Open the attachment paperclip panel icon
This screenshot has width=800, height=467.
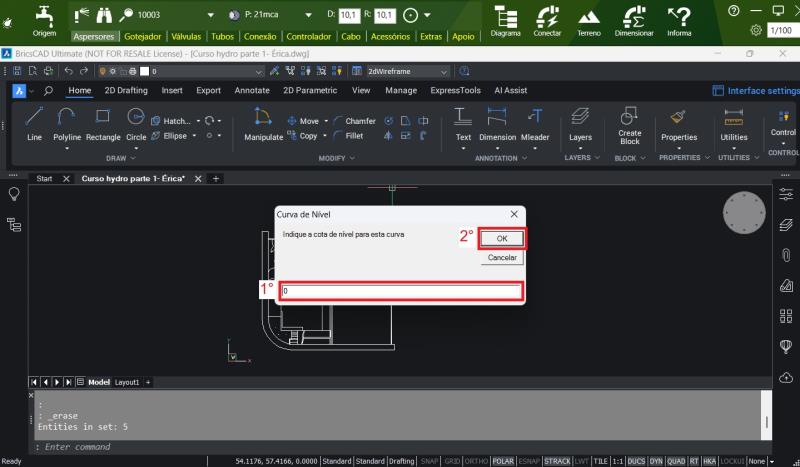[786, 254]
